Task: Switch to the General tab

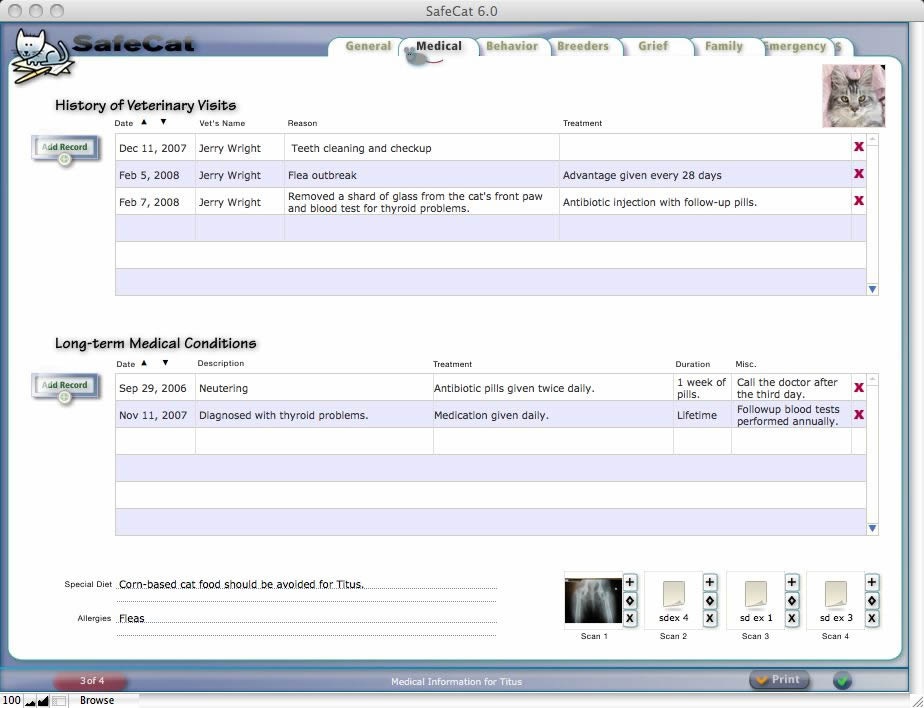Action: click(368, 46)
